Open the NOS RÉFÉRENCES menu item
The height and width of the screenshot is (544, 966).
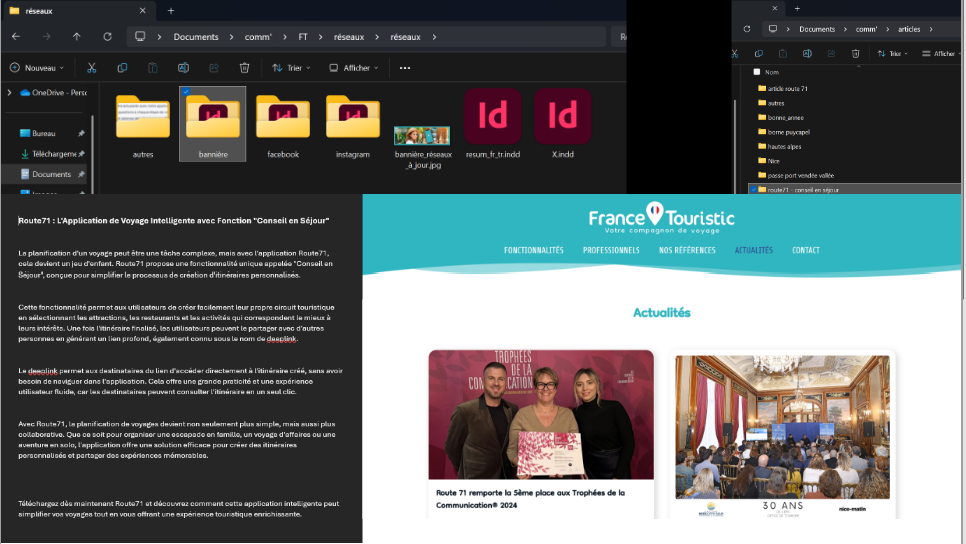[687, 250]
